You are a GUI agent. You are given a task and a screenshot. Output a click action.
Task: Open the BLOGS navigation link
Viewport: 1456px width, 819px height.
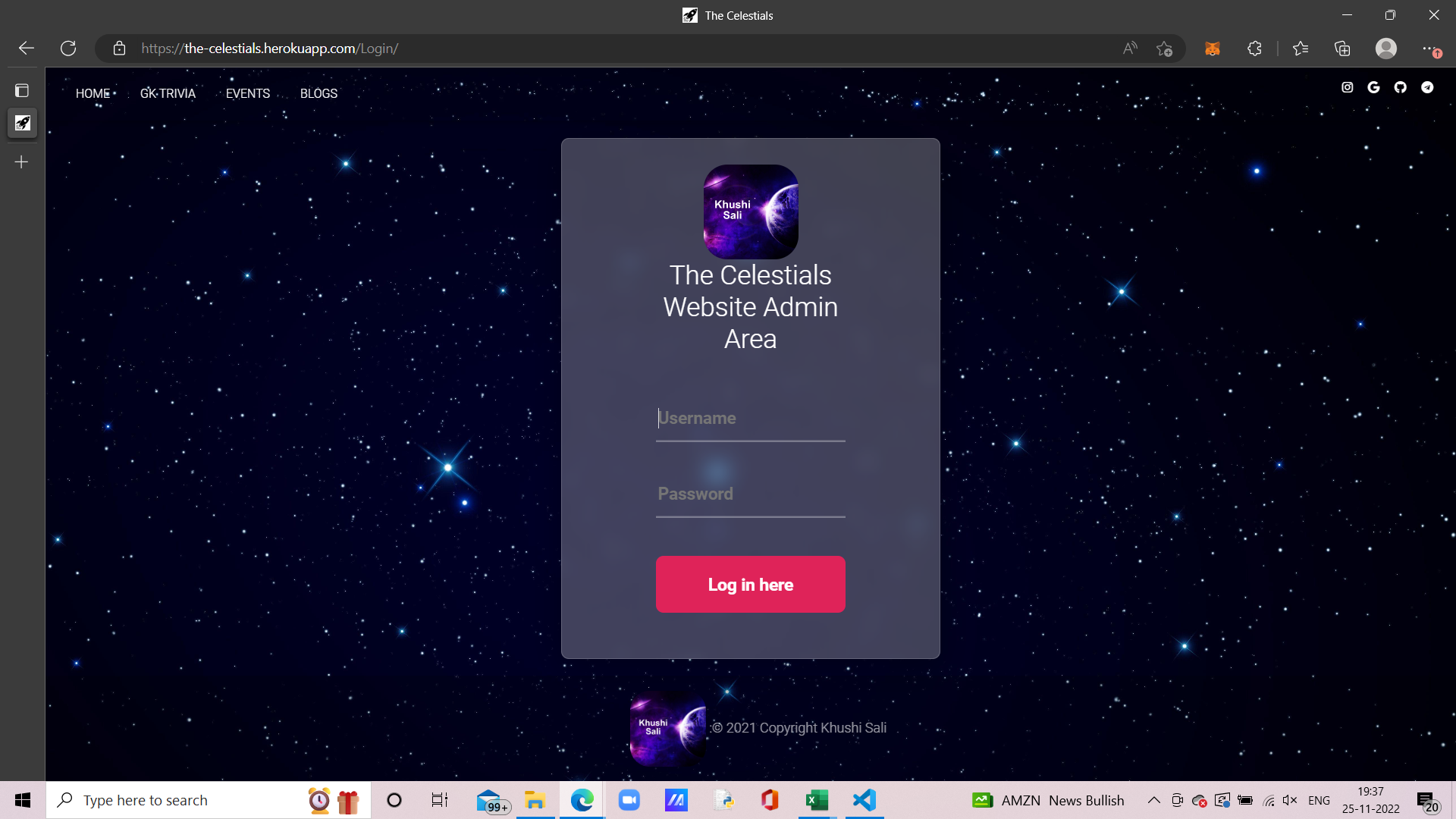point(318,93)
